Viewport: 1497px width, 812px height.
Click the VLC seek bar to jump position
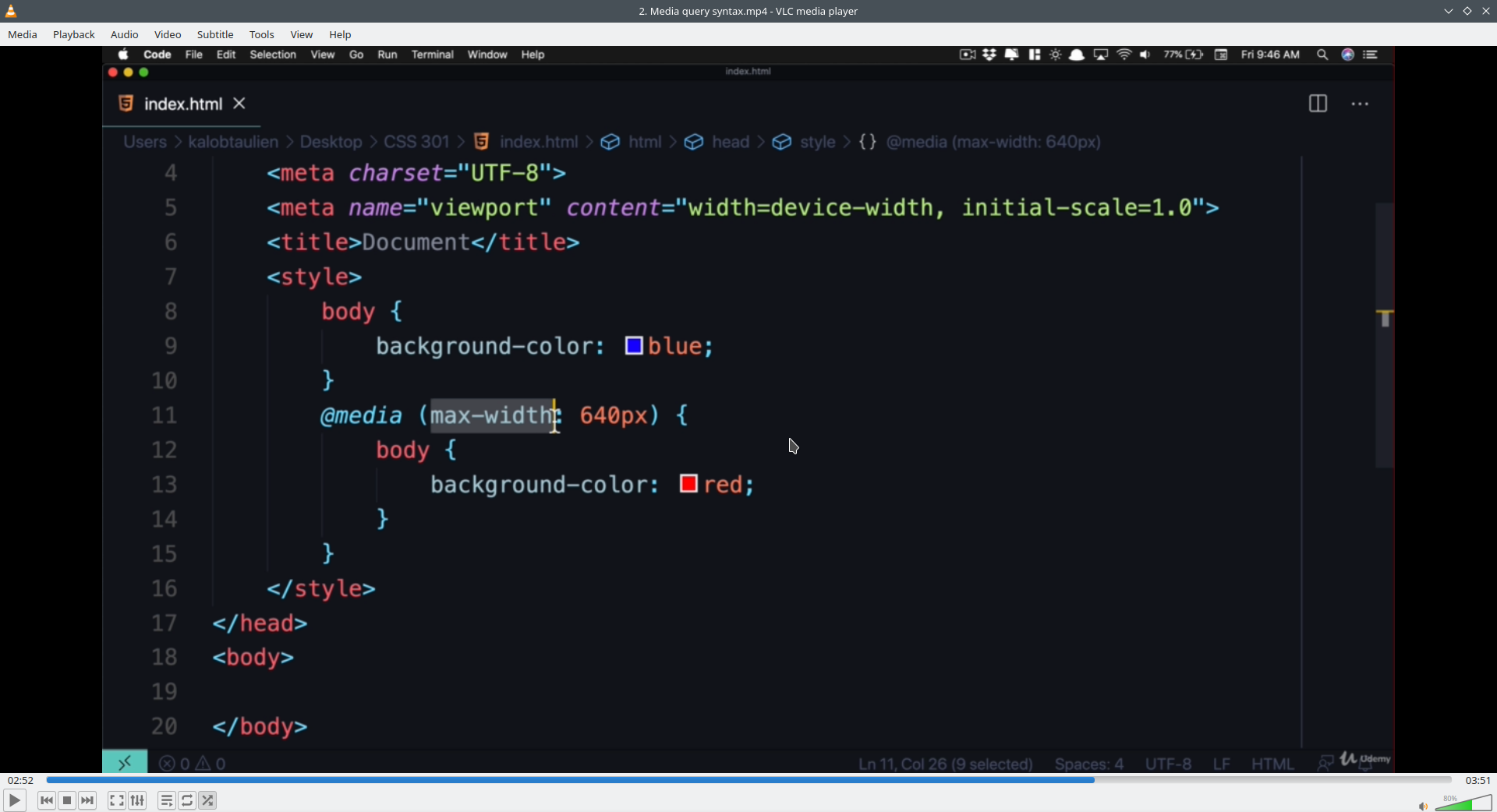pos(748,780)
